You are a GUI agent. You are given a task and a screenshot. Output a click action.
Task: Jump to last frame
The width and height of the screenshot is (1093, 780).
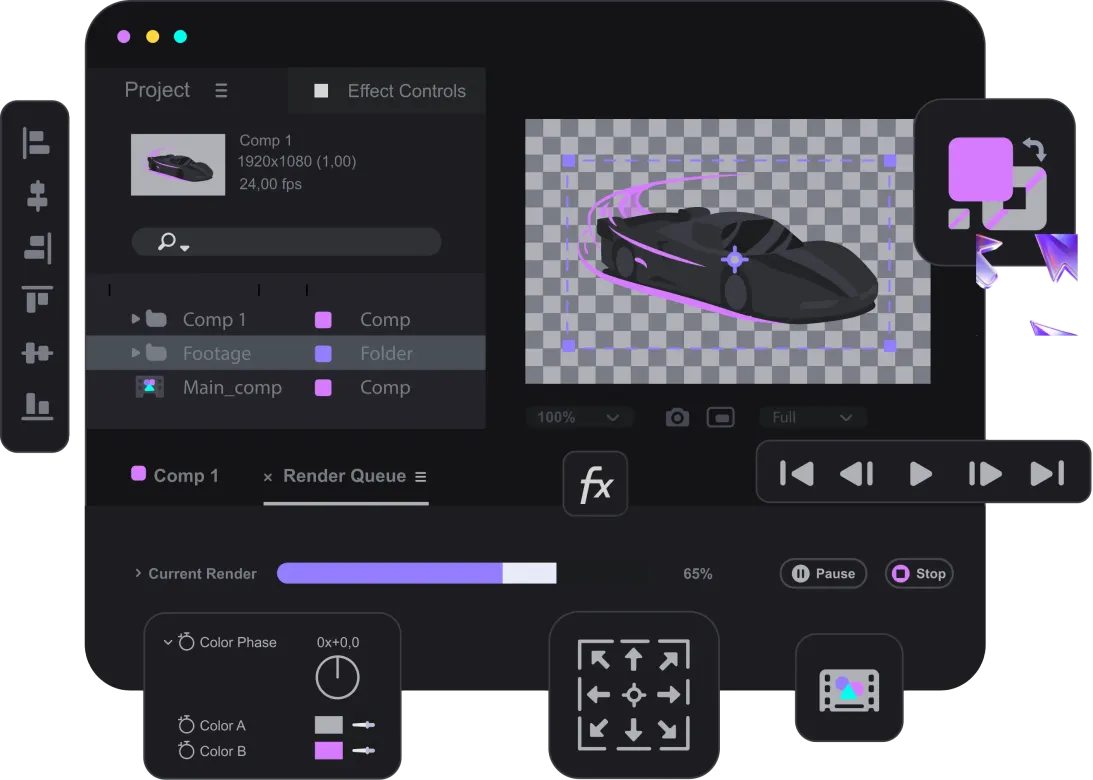point(1047,473)
